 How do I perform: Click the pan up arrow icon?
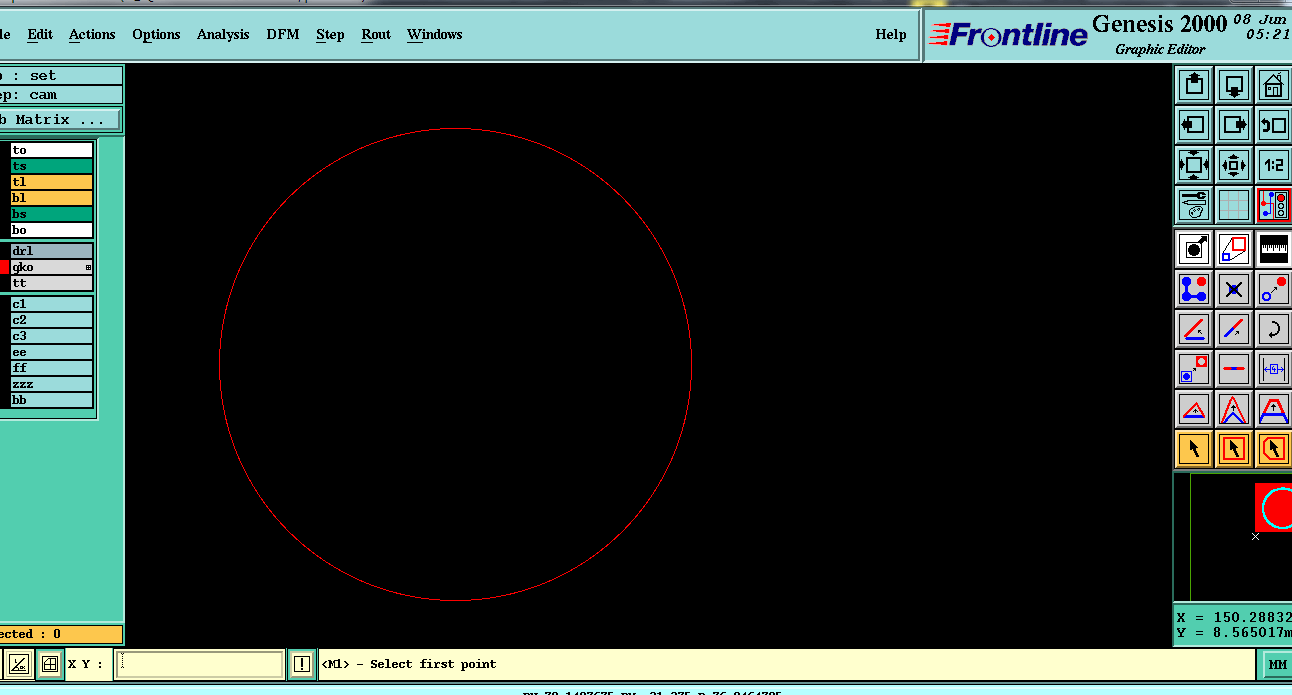[x=1194, y=85]
